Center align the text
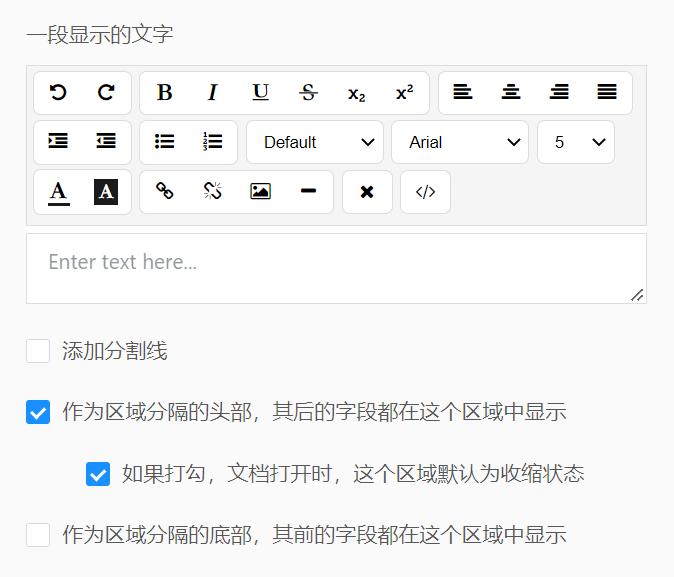 (x=511, y=92)
